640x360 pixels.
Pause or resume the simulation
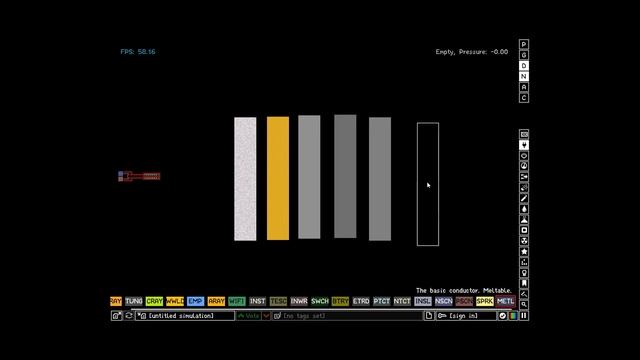[524, 316]
